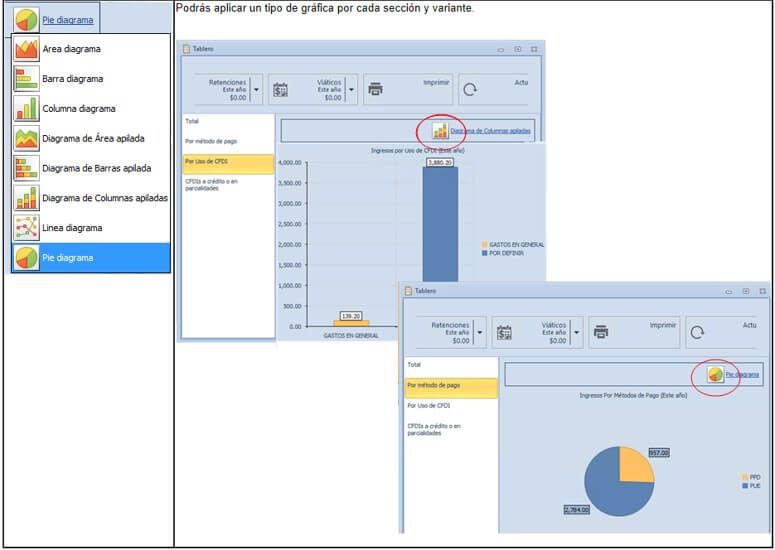The width and height of the screenshot is (775, 550).
Task: Choose the Barra diagrama icon
Action: (x=27, y=79)
